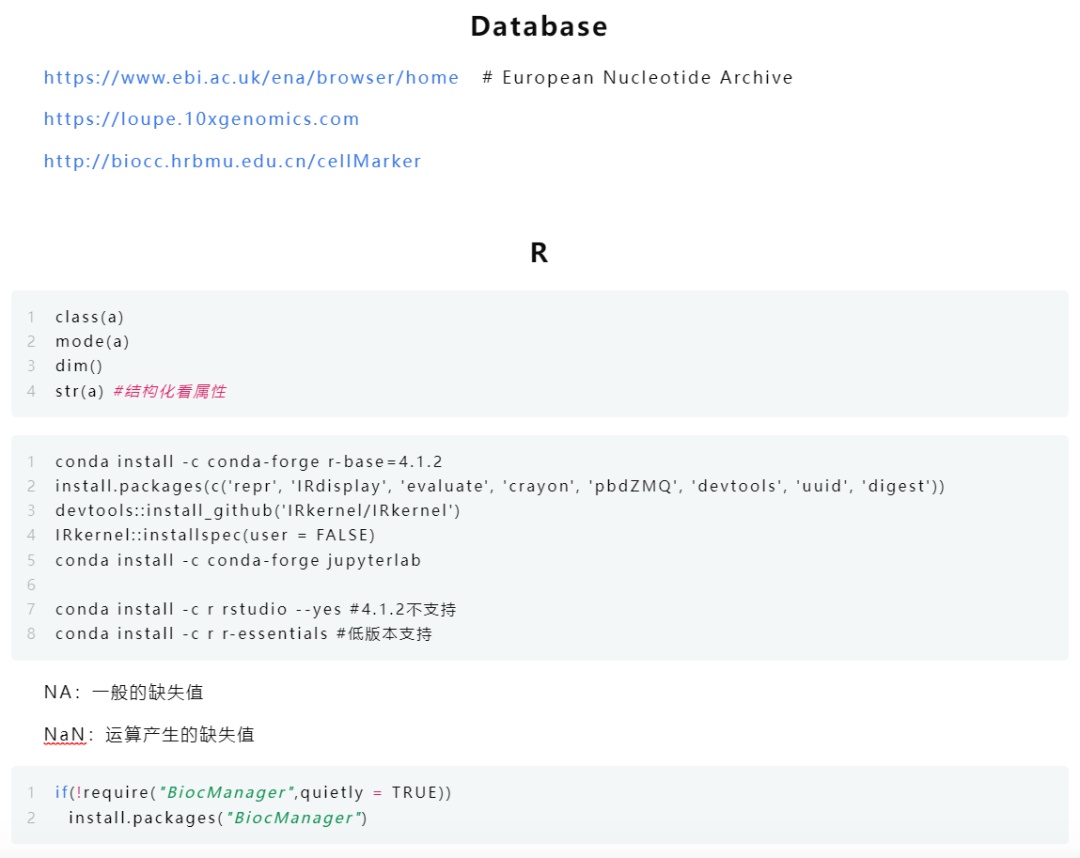Viewport: 1080px width, 858px height.
Task: Click the dim() code line
Action: 79,366
